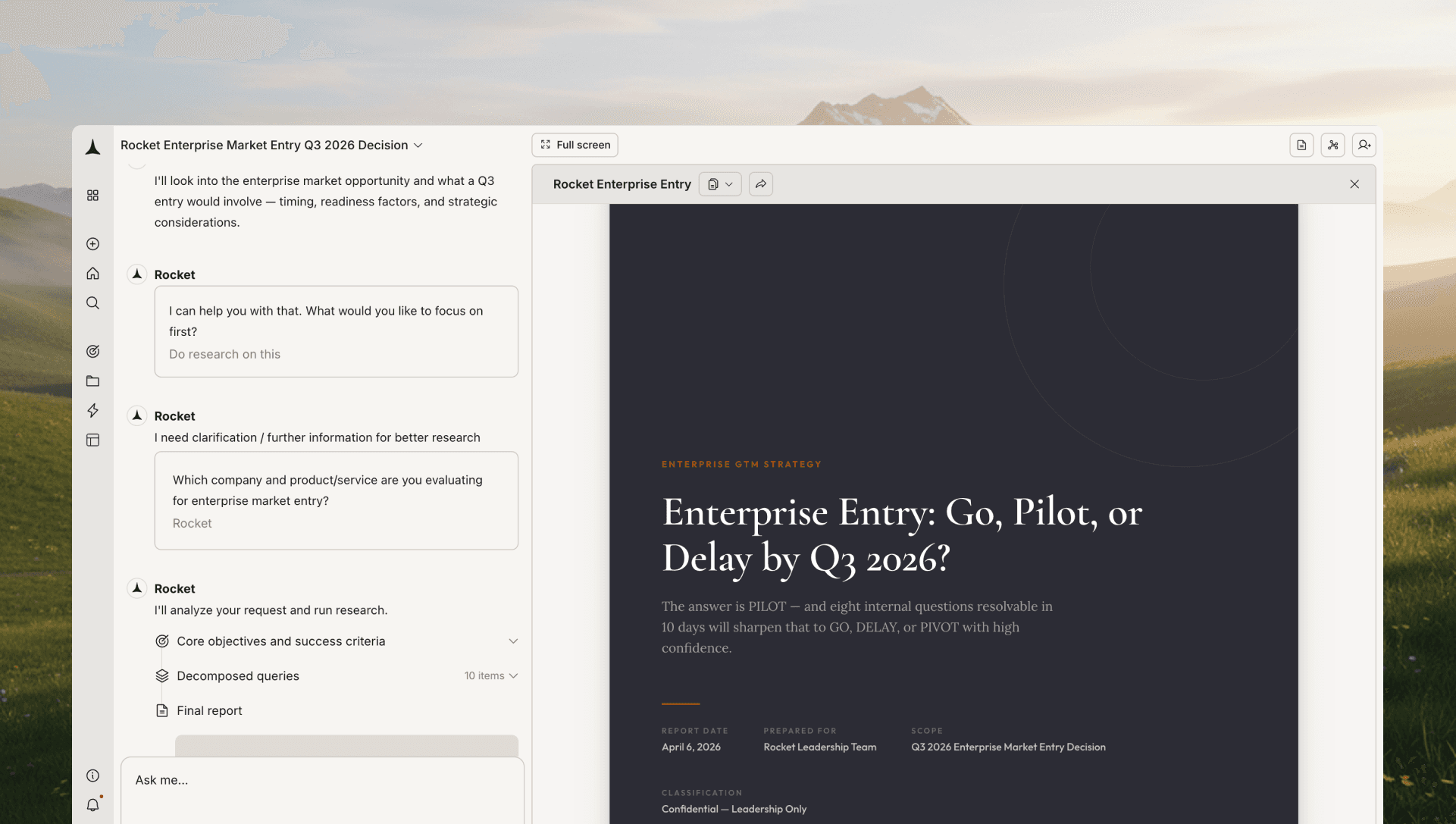Click the Full screen button
The image size is (1456, 824).
(x=575, y=145)
